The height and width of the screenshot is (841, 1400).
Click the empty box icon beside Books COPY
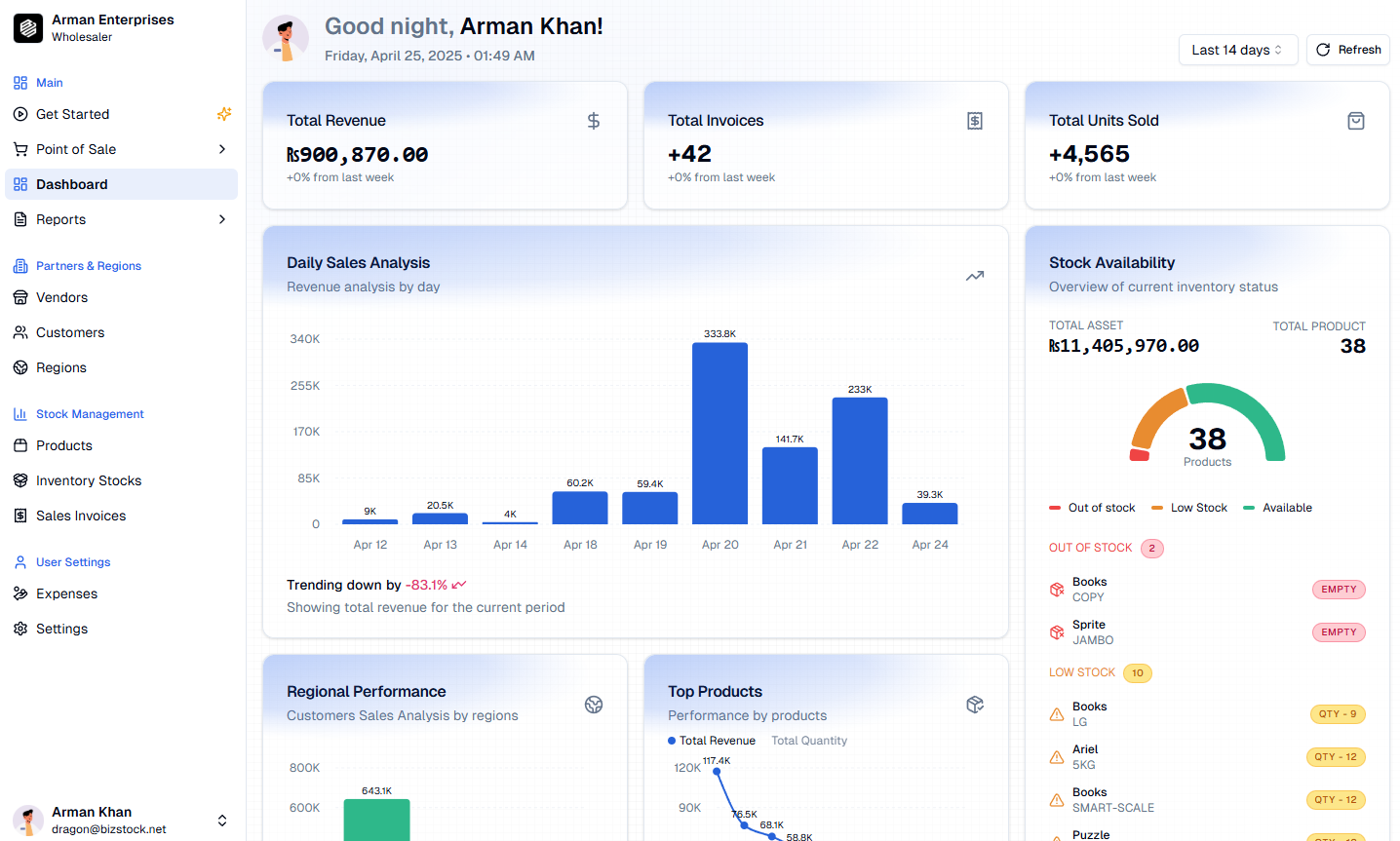tap(1057, 590)
